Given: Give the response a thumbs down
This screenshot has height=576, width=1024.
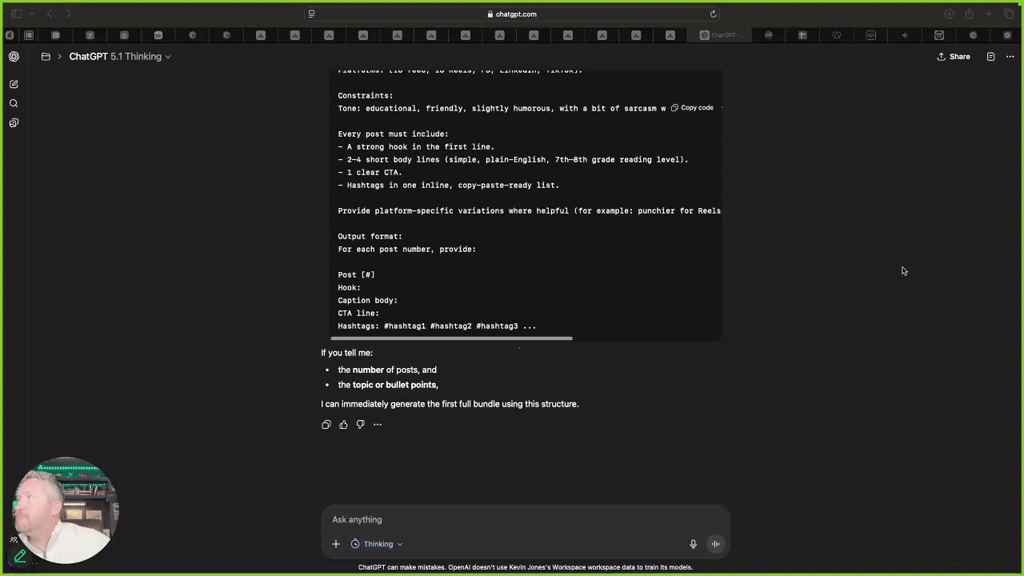Looking at the screenshot, I should click(360, 424).
